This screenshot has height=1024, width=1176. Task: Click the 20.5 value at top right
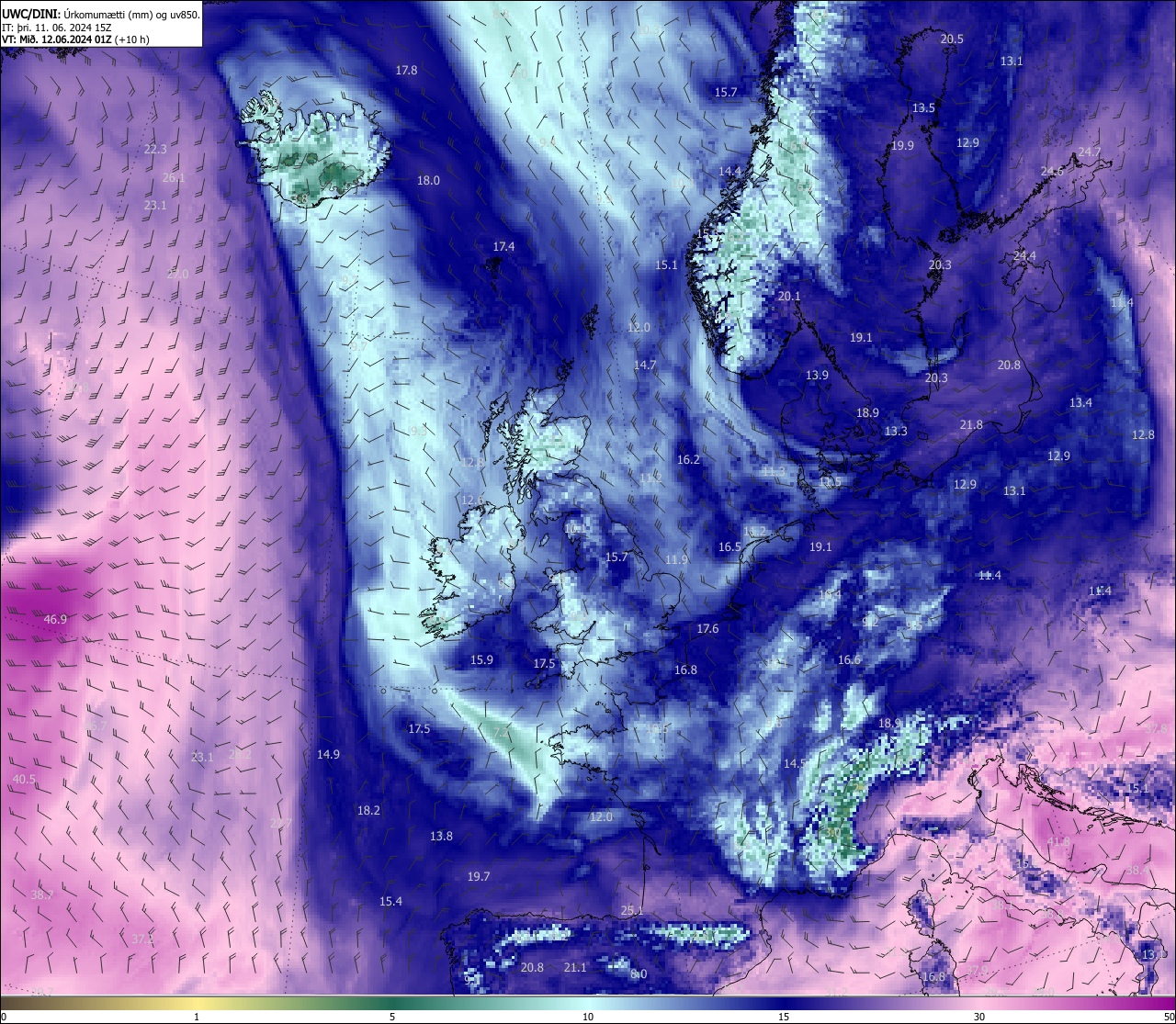tap(952, 39)
